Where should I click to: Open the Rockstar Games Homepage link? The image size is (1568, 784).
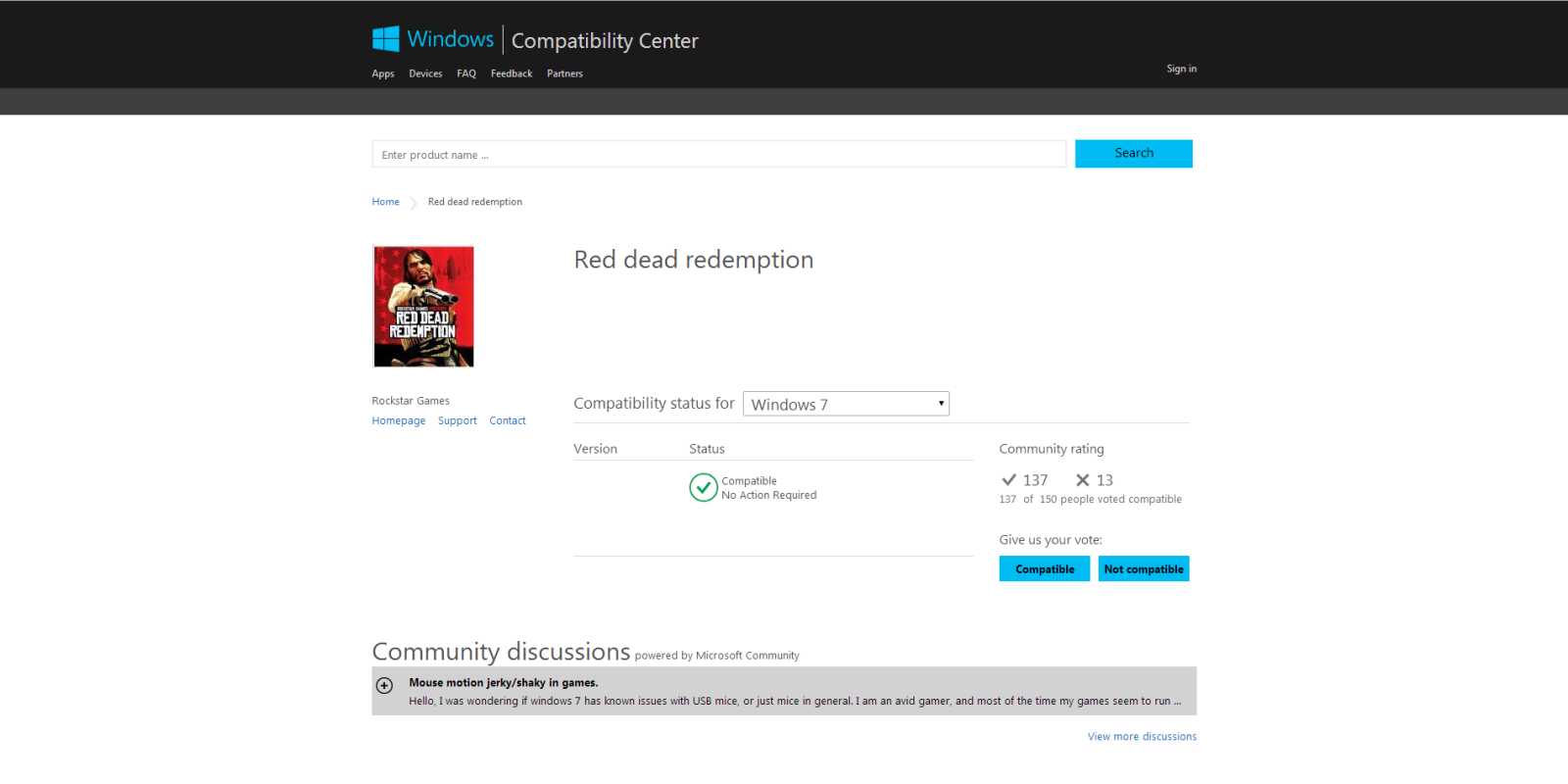pyautogui.click(x=399, y=420)
